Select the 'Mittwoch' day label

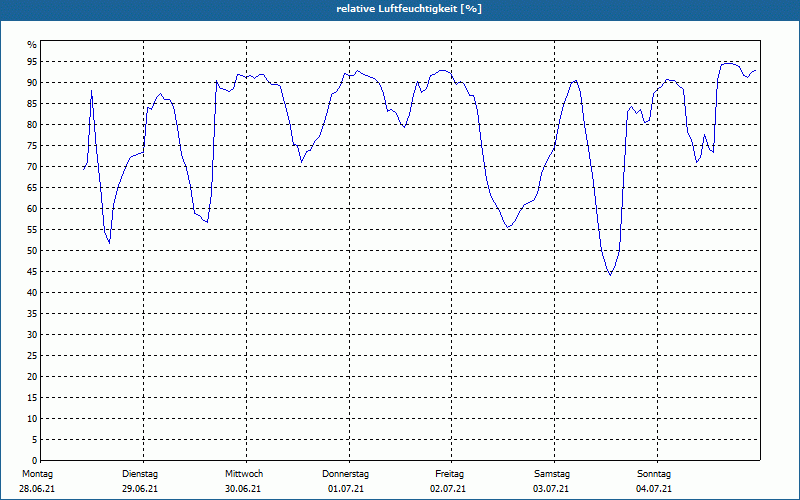(x=244, y=474)
